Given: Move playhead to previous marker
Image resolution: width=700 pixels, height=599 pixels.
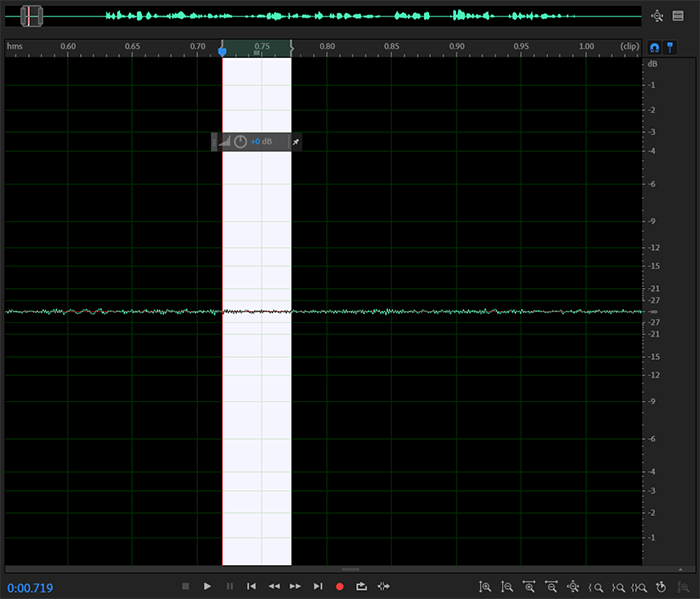Looking at the screenshot, I should click(x=251, y=586).
